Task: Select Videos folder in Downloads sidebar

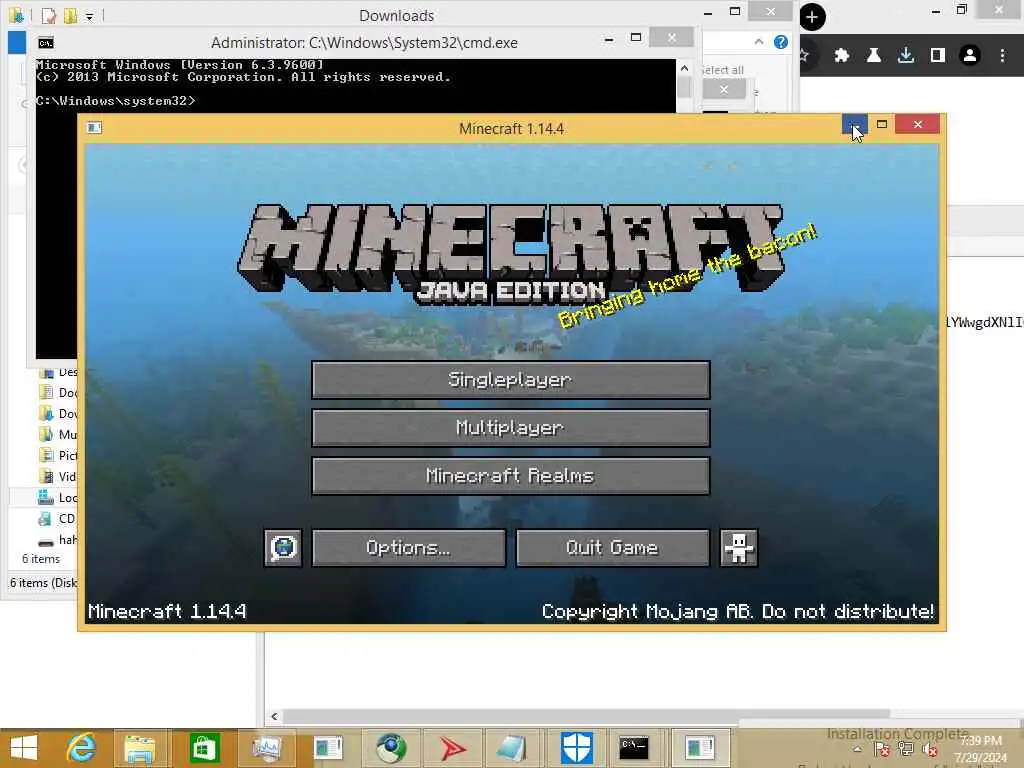Action: coord(58,476)
